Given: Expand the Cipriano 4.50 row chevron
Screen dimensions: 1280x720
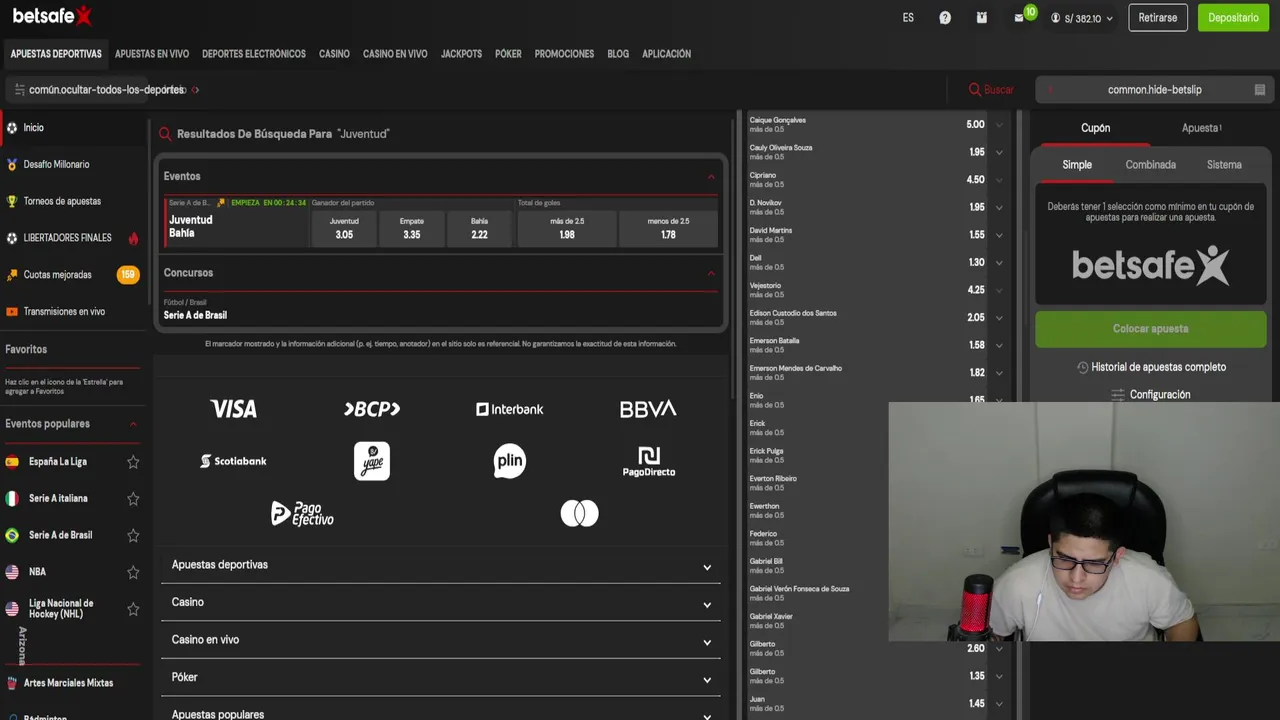Looking at the screenshot, I should tap(999, 180).
